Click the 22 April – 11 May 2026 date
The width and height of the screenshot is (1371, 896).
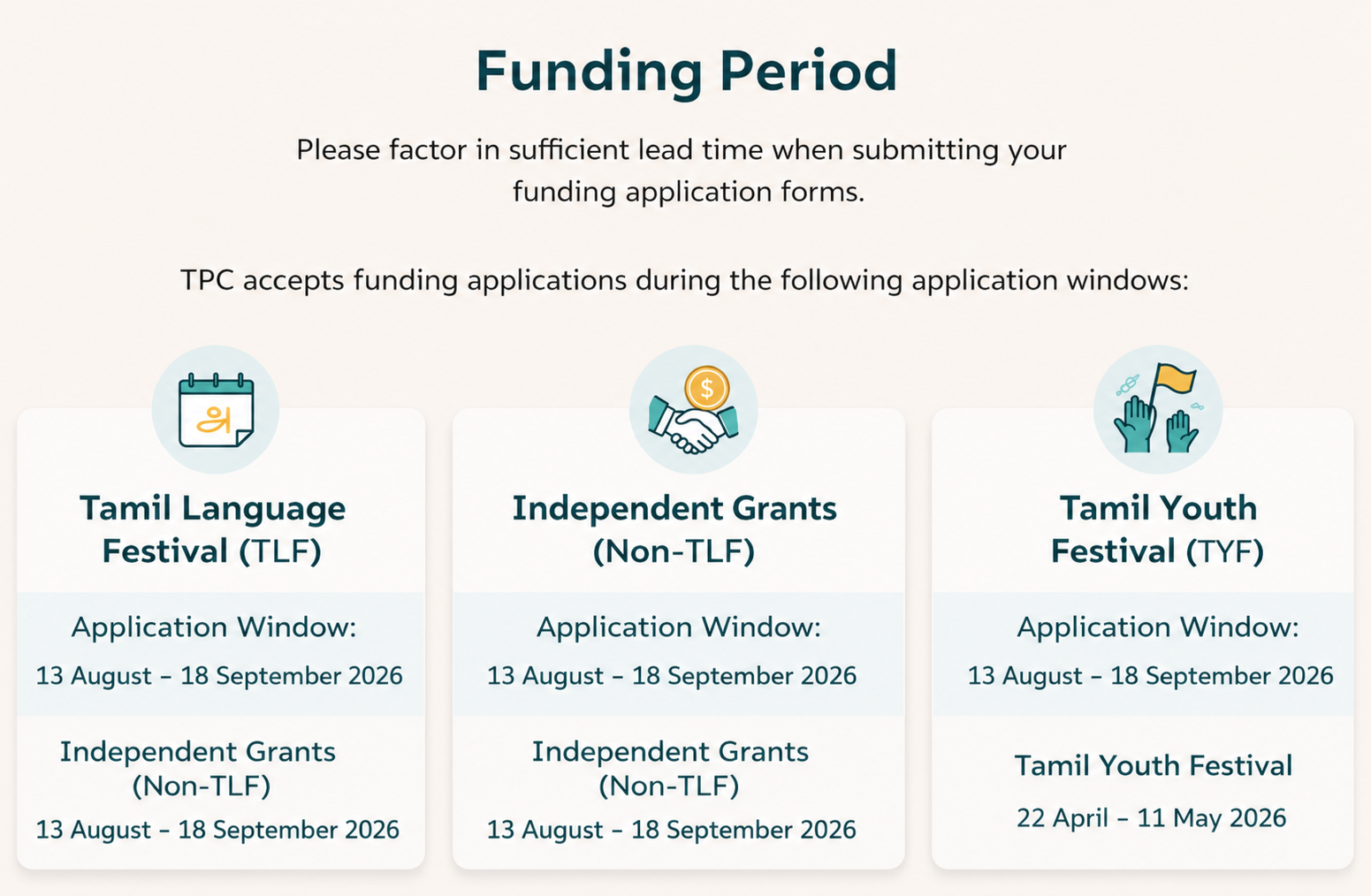coord(1151,817)
